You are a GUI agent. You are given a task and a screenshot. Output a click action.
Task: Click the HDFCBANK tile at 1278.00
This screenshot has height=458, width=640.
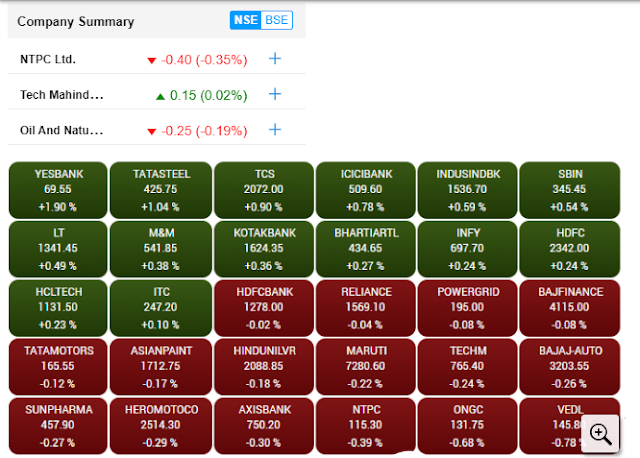[264, 308]
